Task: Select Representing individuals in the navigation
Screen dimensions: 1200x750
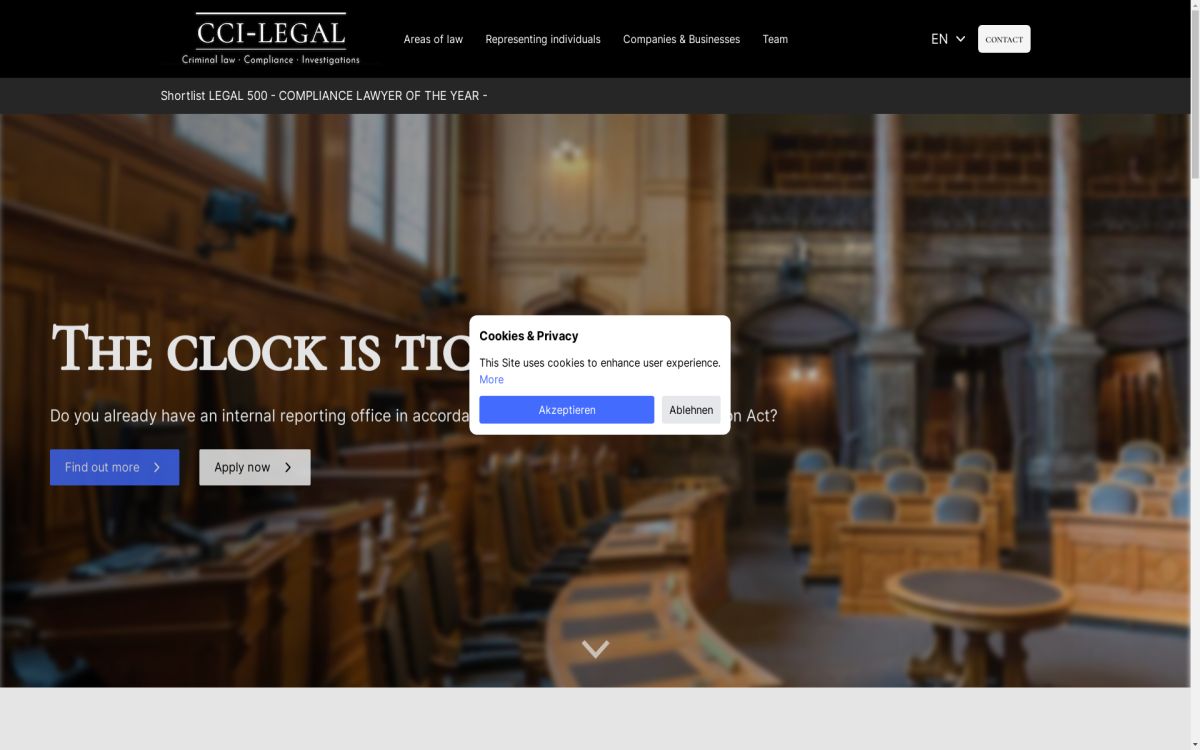Action: coord(542,39)
